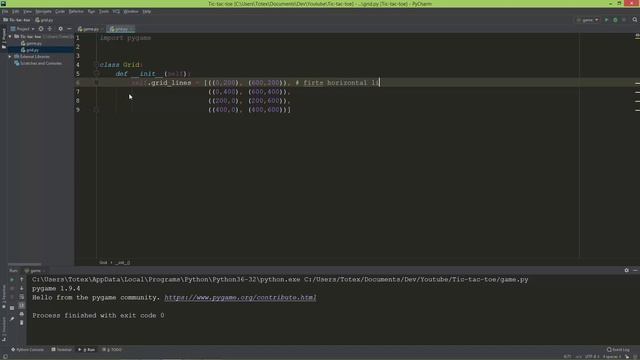Click the Stop icon in the top toolbar
Image resolution: width=640 pixels, height=360 pixels.
[x=624, y=20]
